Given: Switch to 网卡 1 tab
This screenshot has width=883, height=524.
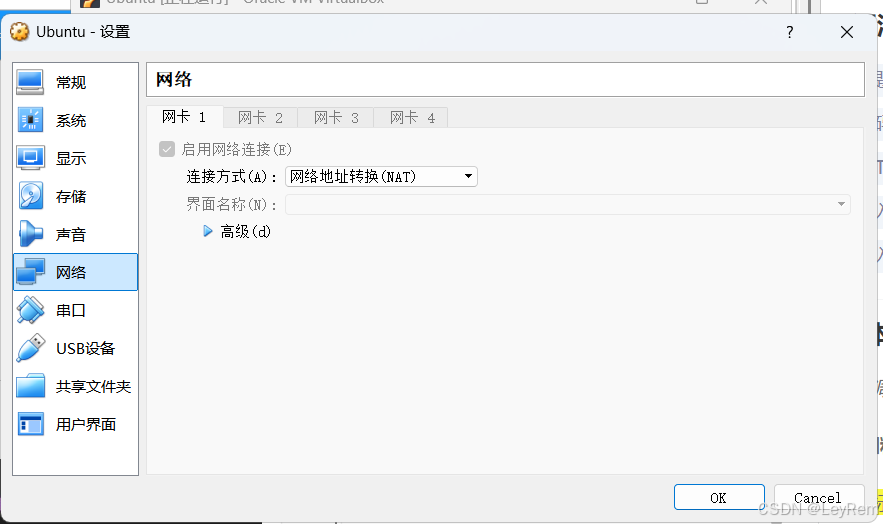Looking at the screenshot, I should (185, 117).
